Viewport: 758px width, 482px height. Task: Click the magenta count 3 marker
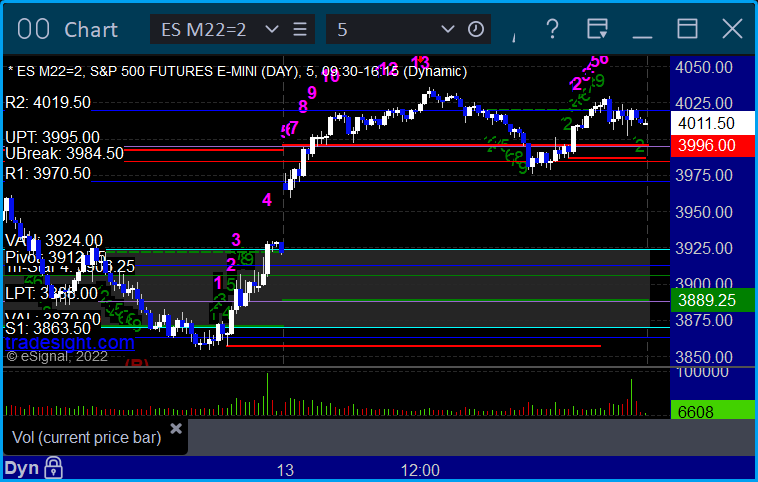point(236,240)
